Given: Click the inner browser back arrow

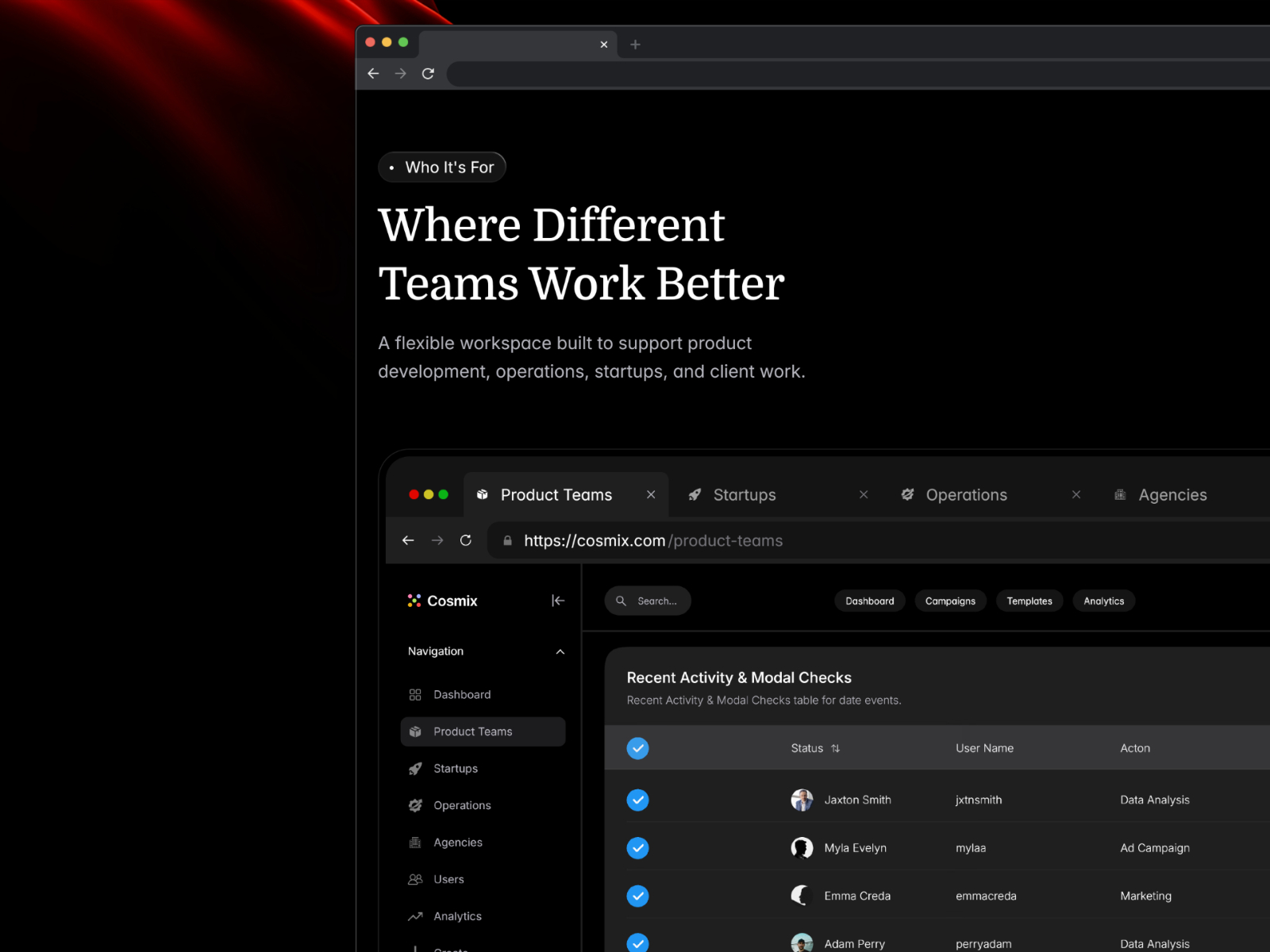Looking at the screenshot, I should (408, 540).
